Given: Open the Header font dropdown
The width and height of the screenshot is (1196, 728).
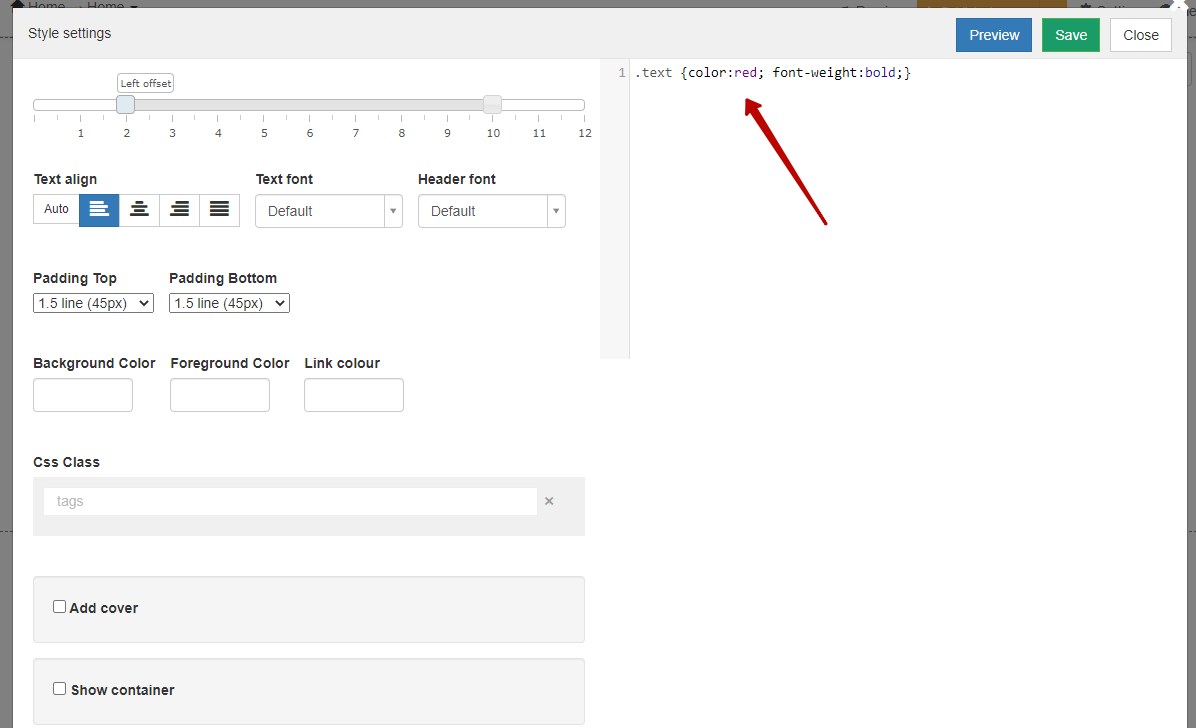Looking at the screenshot, I should 491,211.
